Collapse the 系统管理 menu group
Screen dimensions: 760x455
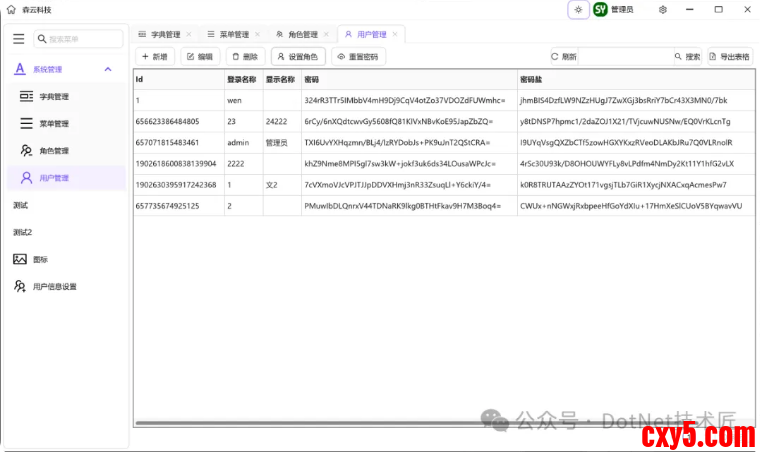pos(108,69)
